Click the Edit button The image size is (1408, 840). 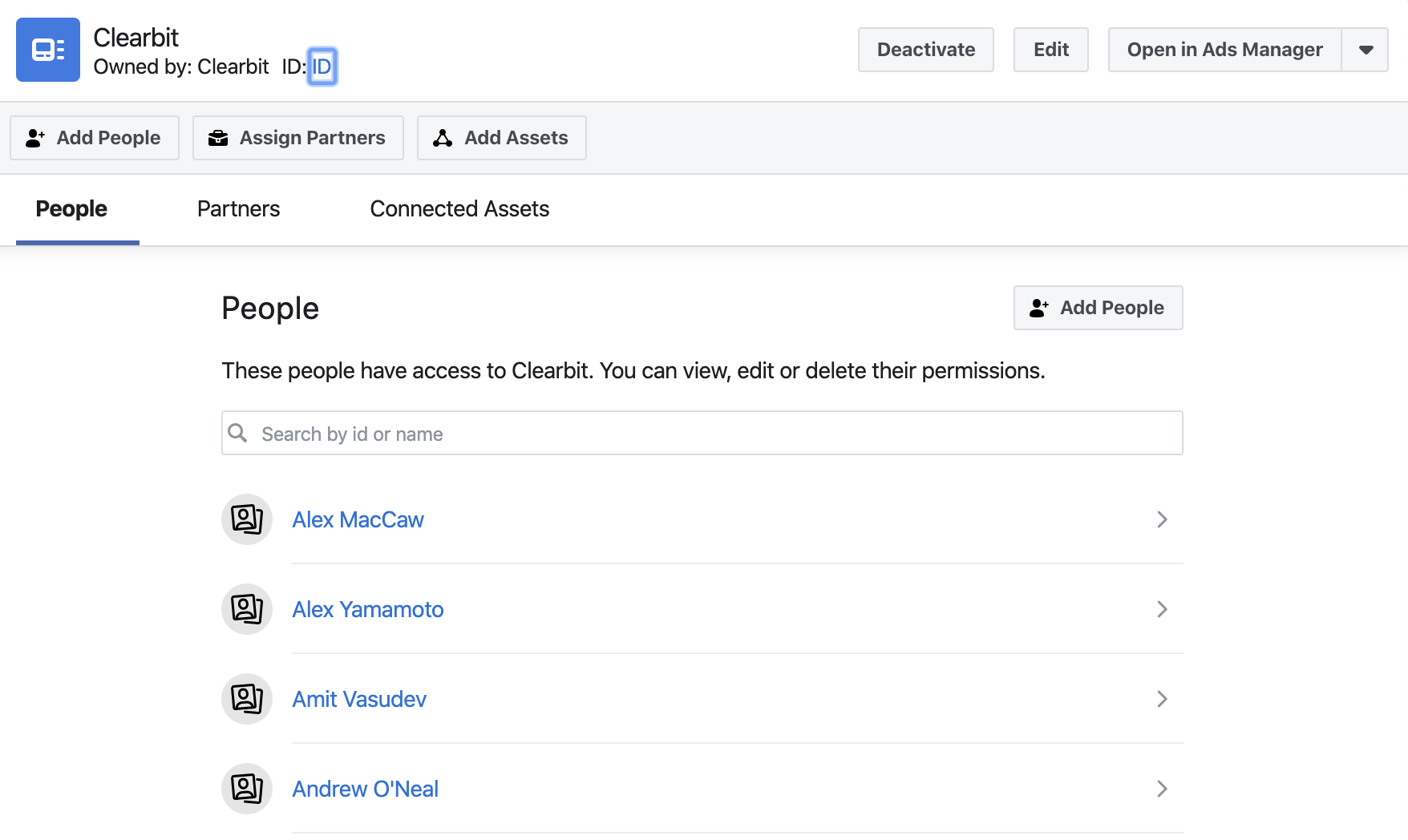click(1051, 50)
